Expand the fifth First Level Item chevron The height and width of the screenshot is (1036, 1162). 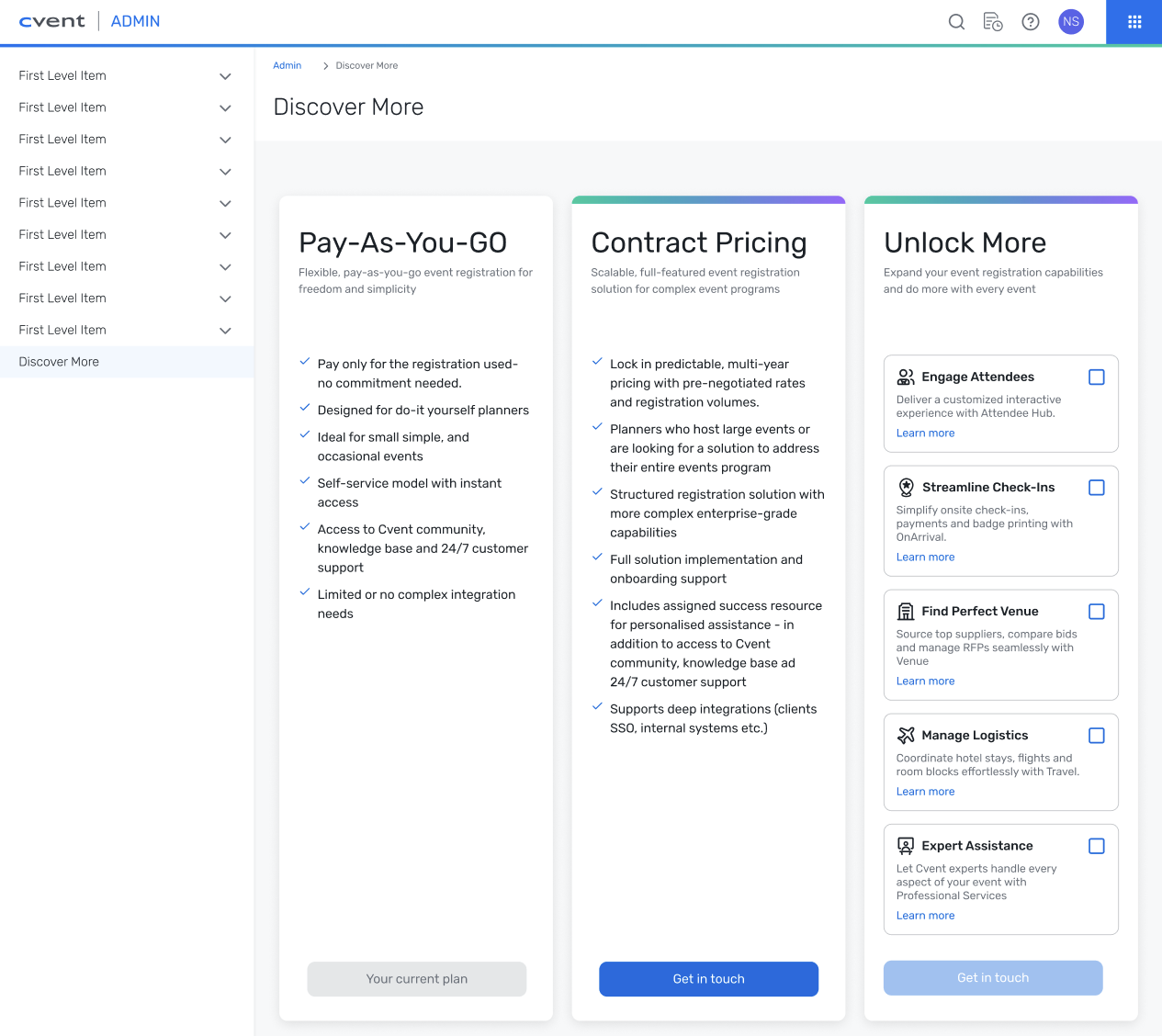tap(225, 204)
